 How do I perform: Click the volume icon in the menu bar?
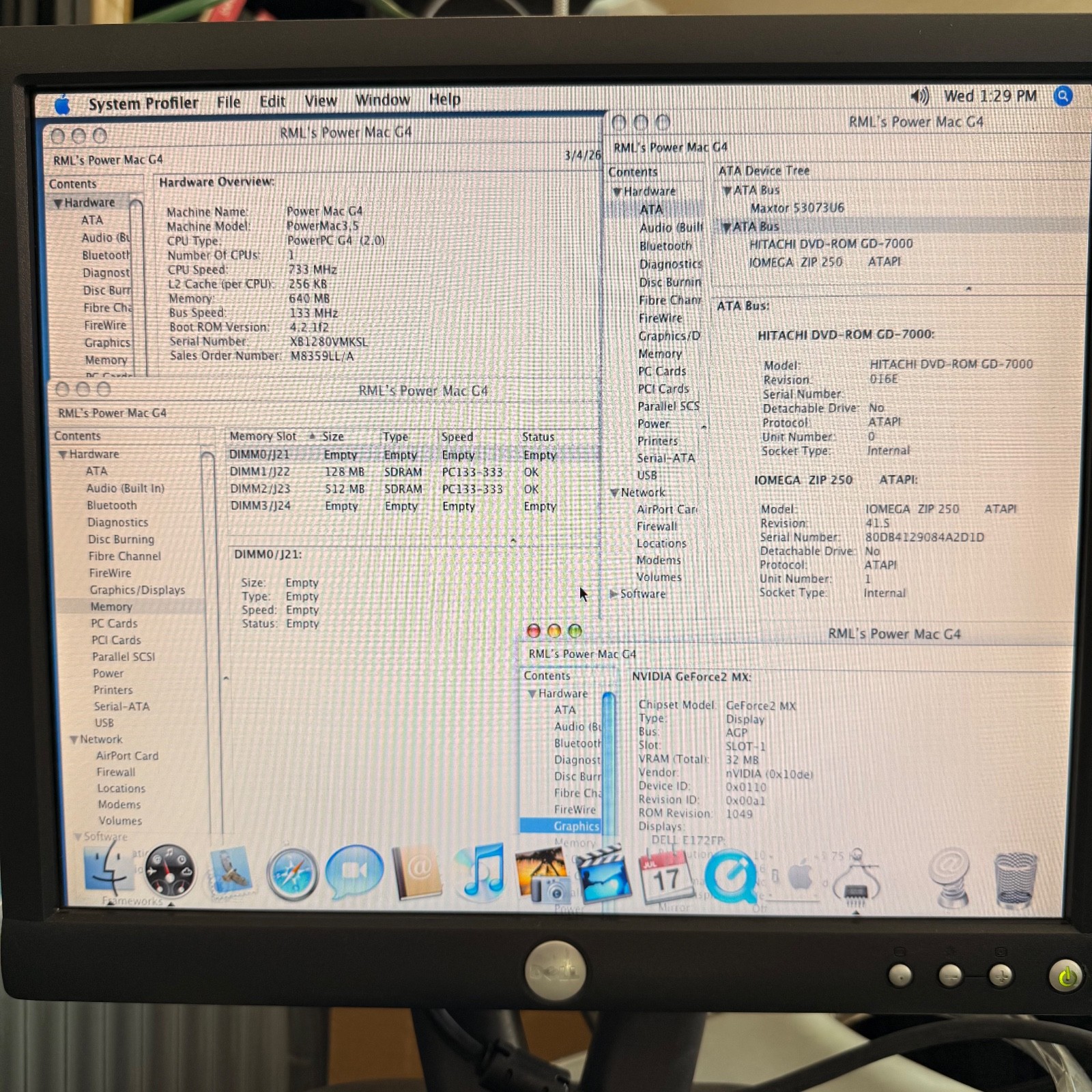click(920, 97)
